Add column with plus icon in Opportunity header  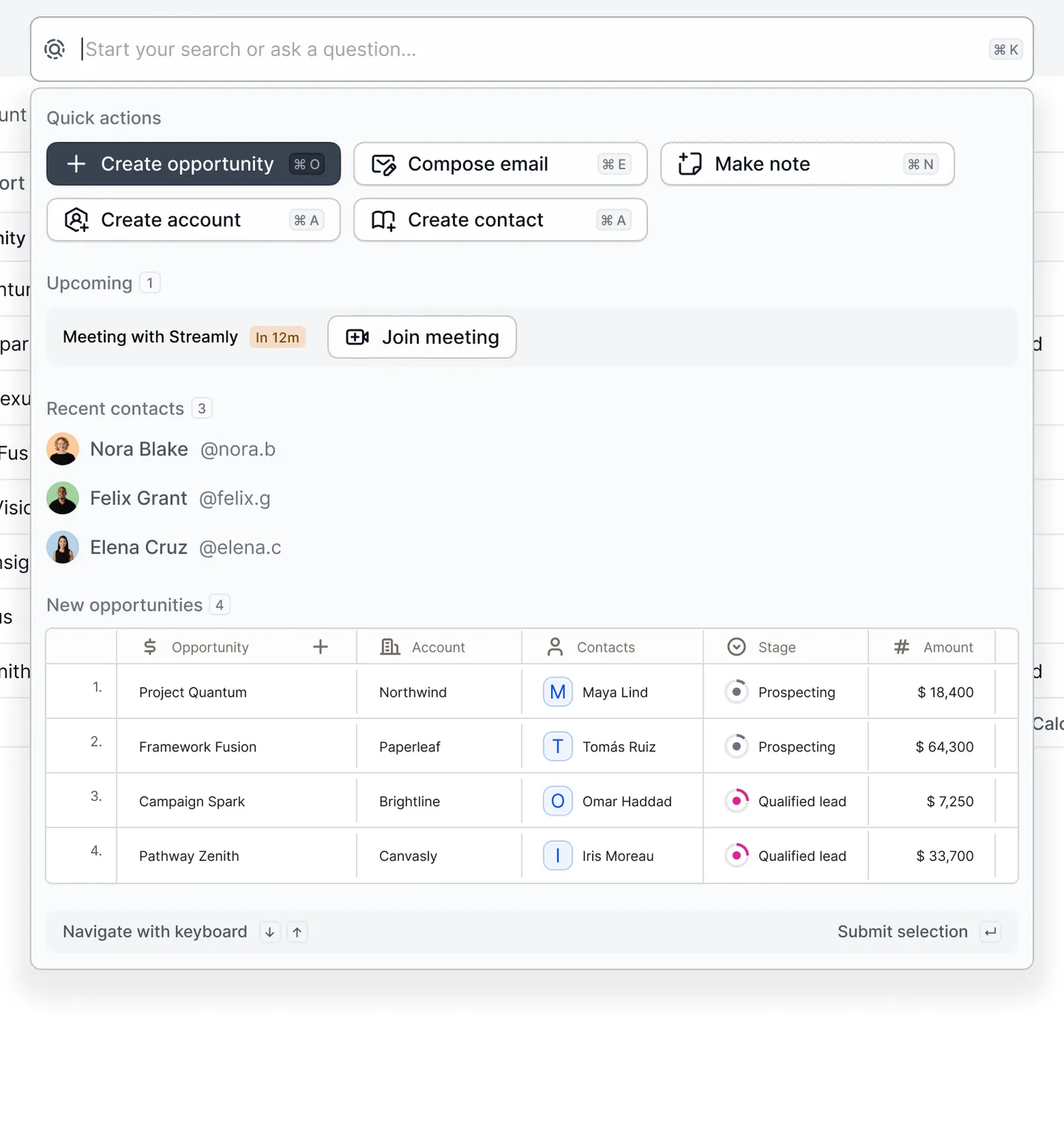pyautogui.click(x=321, y=647)
